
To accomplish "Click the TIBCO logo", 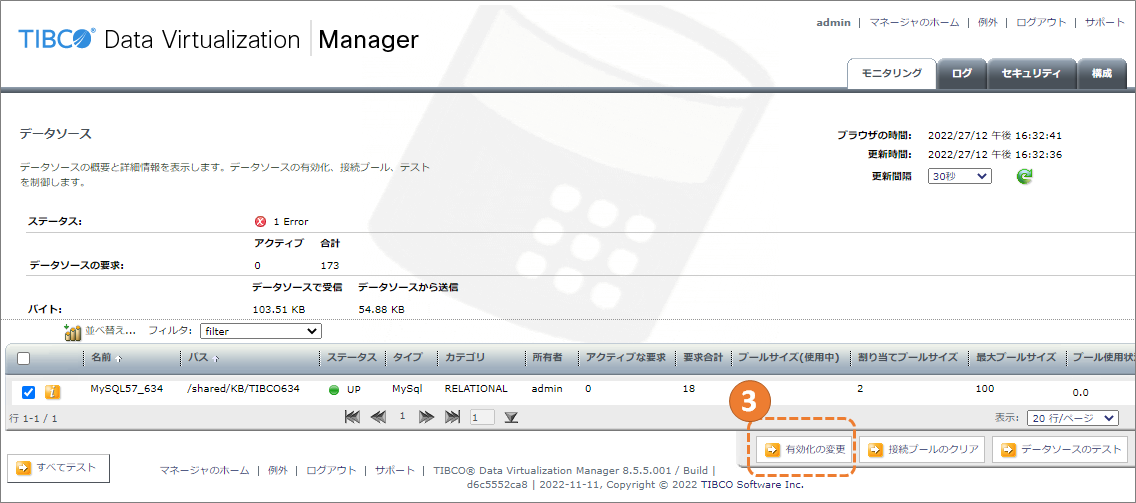I will click(x=57, y=38).
